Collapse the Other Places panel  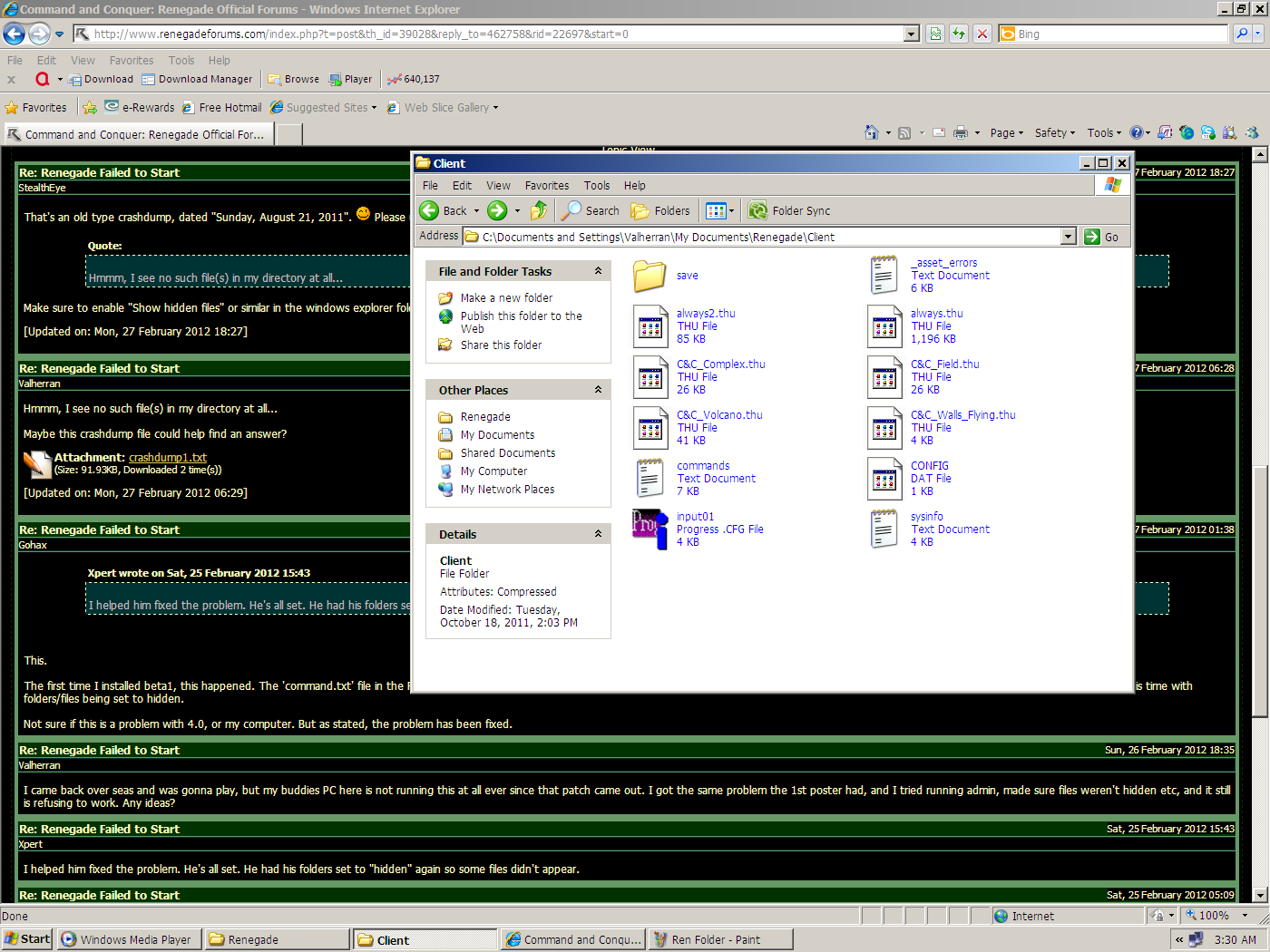click(x=598, y=390)
